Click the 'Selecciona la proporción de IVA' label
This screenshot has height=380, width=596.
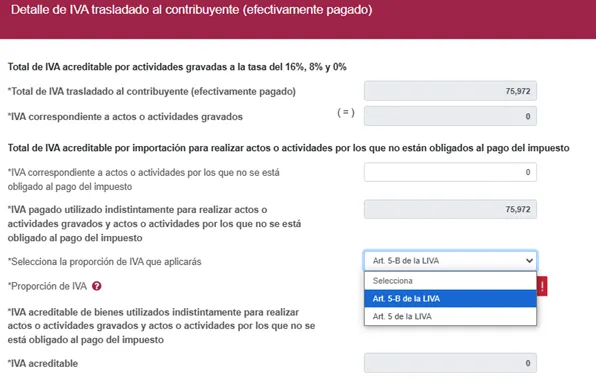[x=105, y=261]
